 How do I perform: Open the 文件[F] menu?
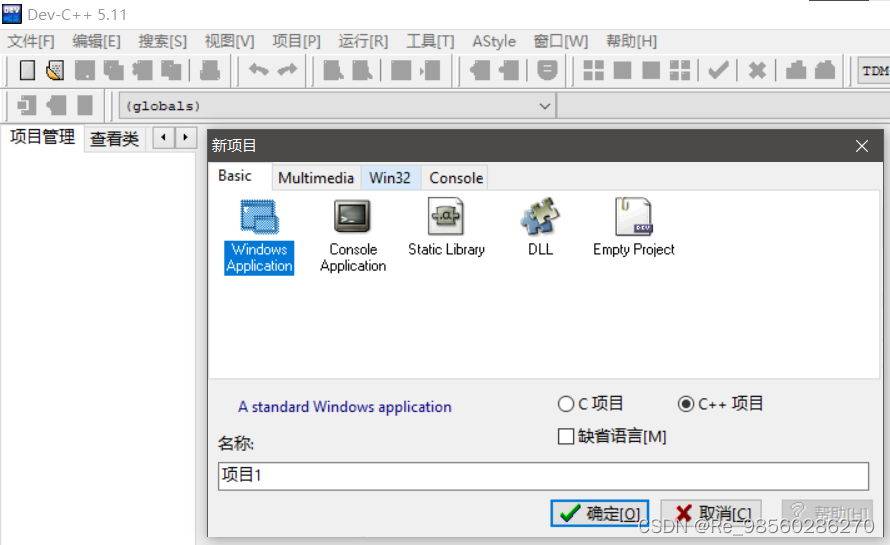(x=31, y=41)
